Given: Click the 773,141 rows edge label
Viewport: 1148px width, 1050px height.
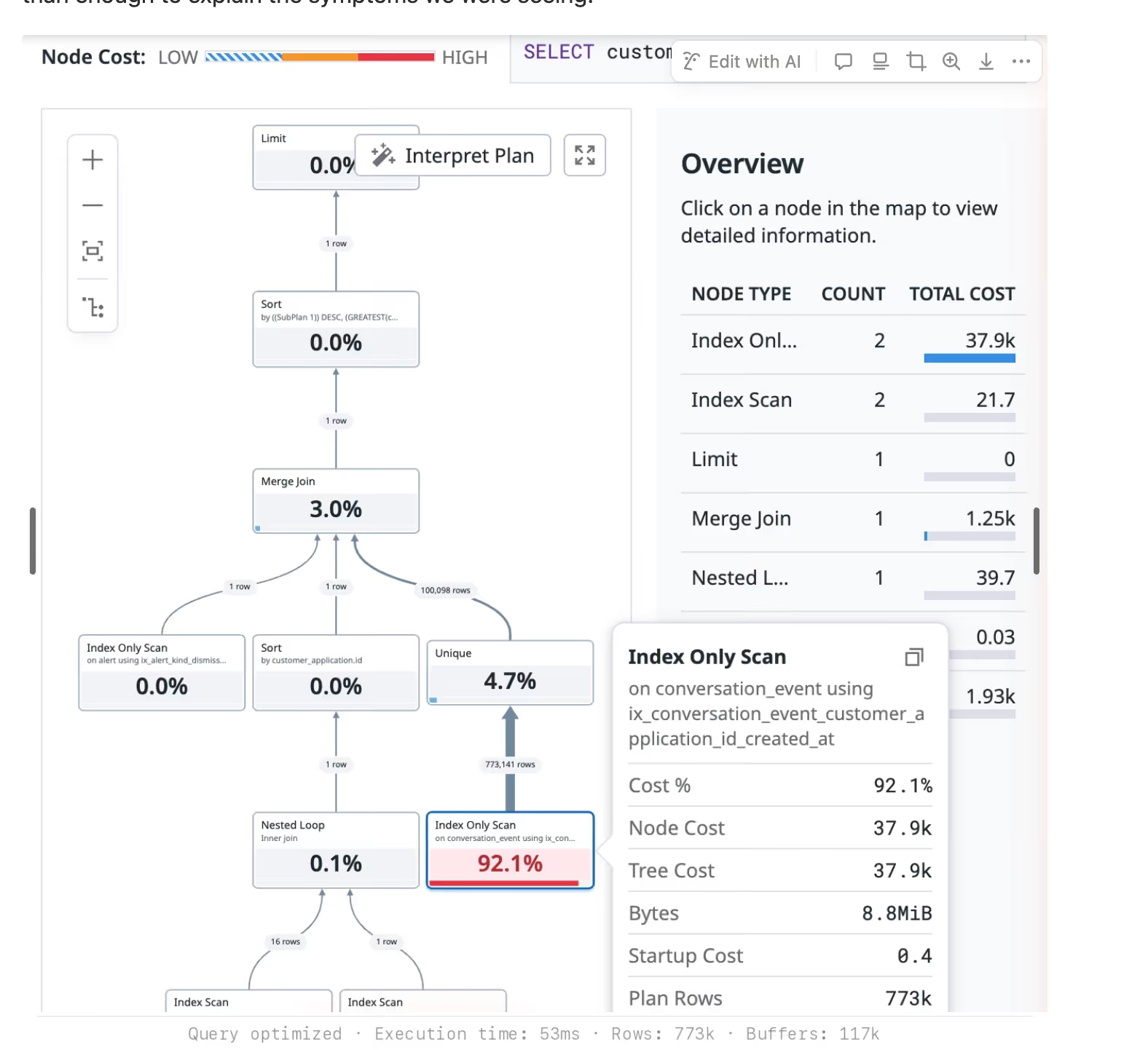Looking at the screenshot, I should 511,765.
